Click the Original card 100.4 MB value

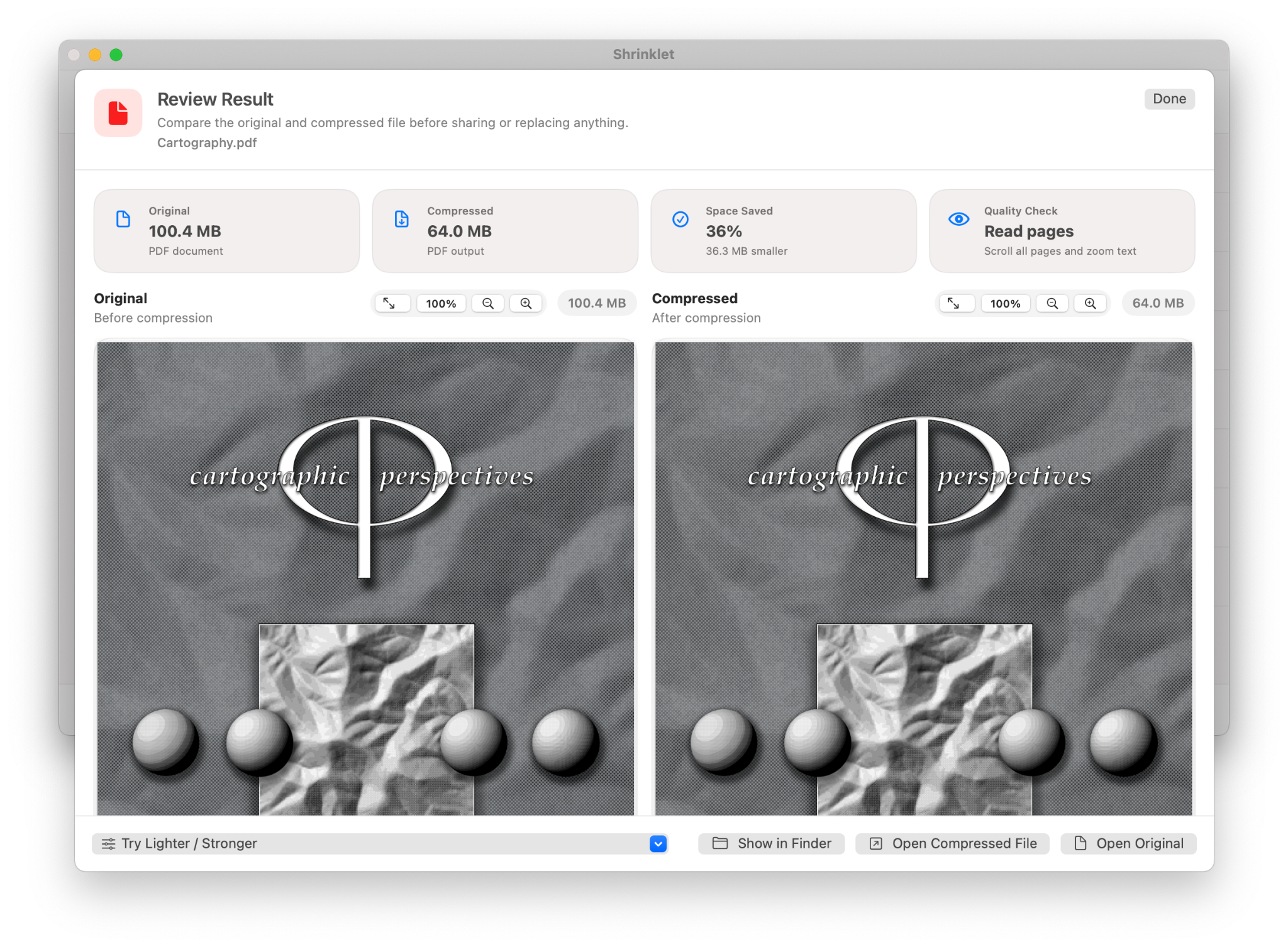pyautogui.click(x=184, y=231)
